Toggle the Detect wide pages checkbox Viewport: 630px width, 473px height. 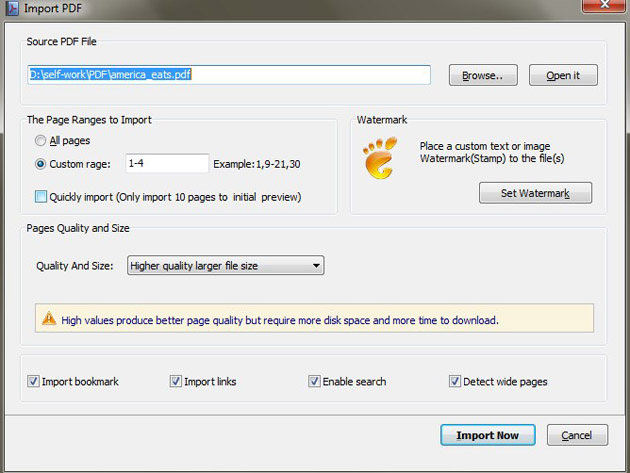[x=455, y=381]
